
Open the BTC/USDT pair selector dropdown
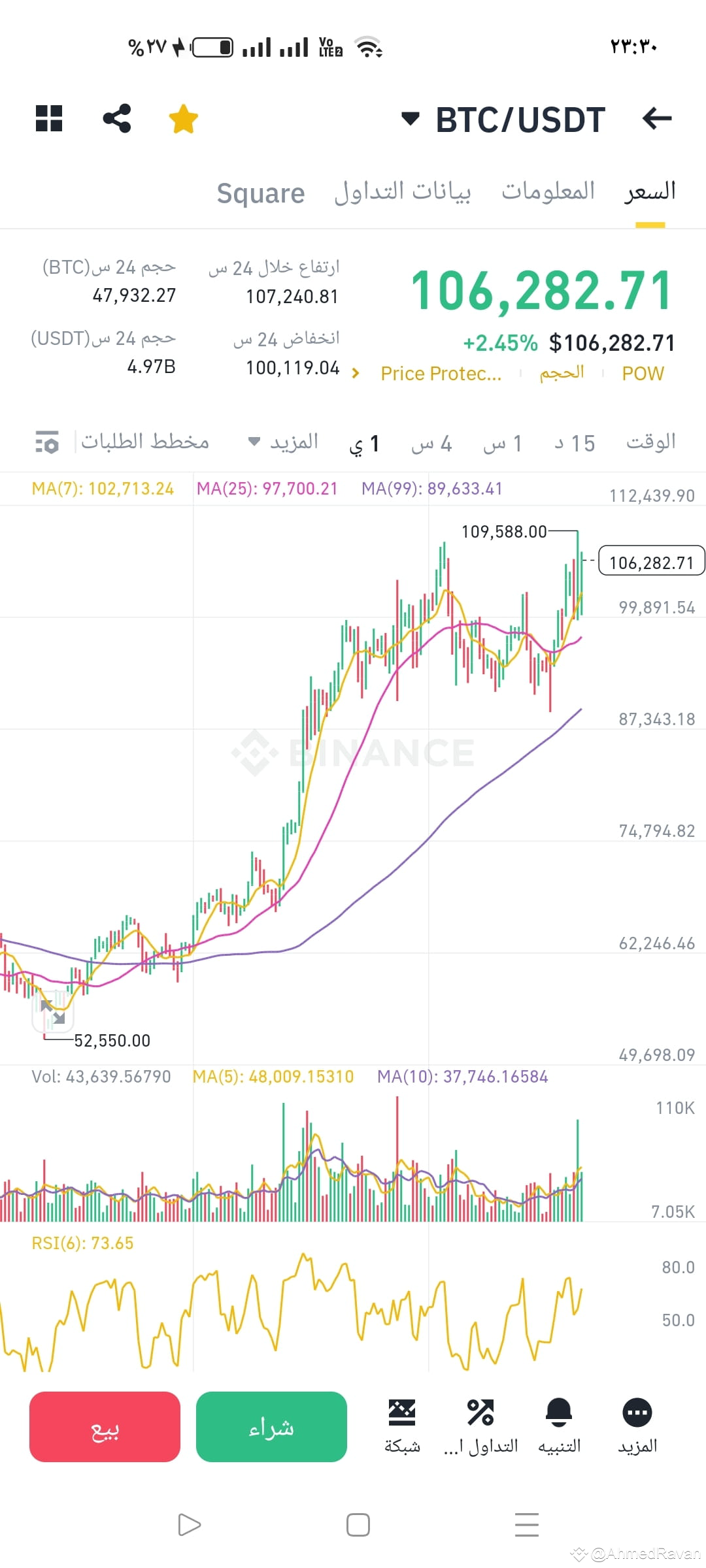(x=411, y=120)
